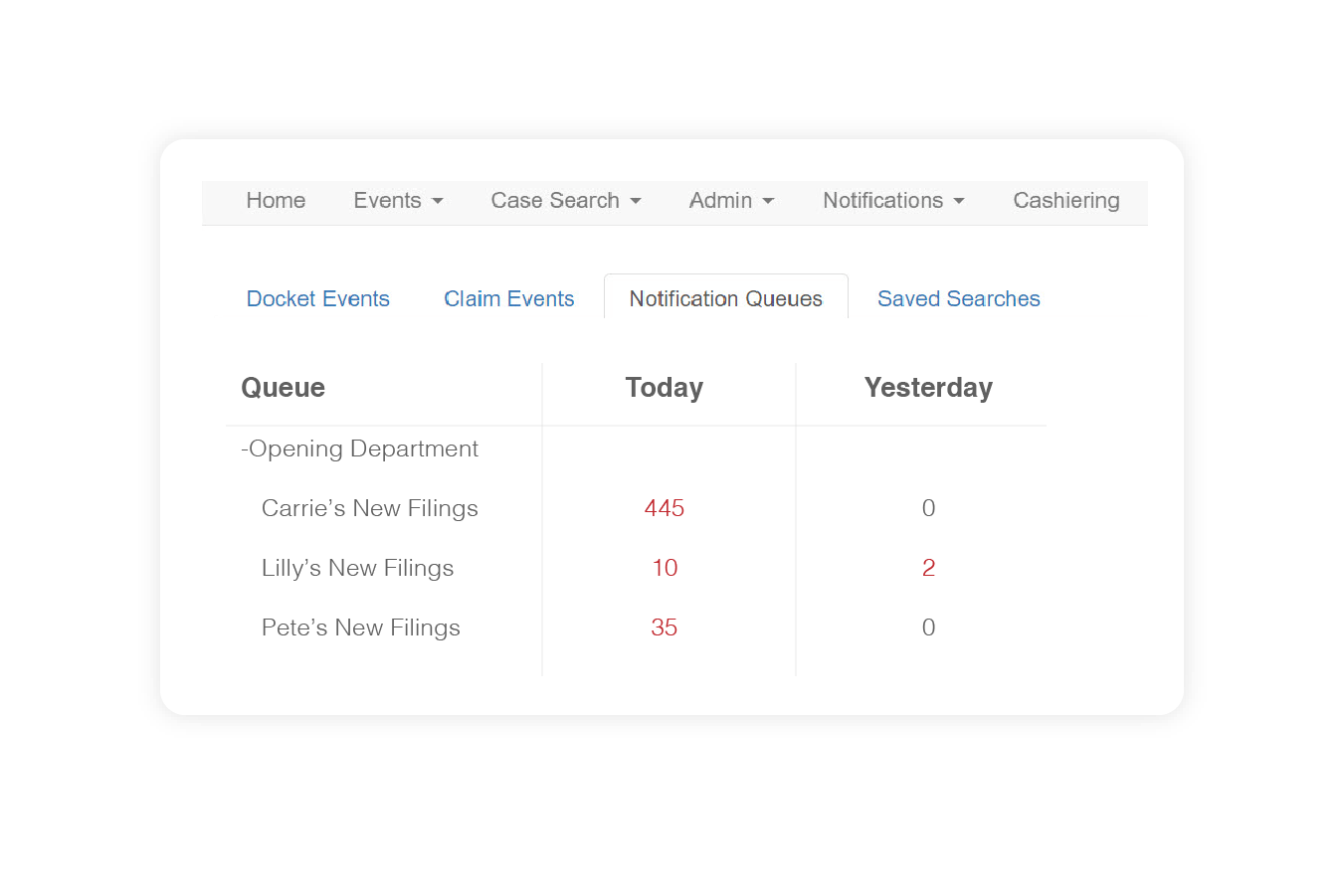Switch to the Docket Events tab
Image resolution: width=1344 pixels, height=896 pixels.
click(x=317, y=299)
